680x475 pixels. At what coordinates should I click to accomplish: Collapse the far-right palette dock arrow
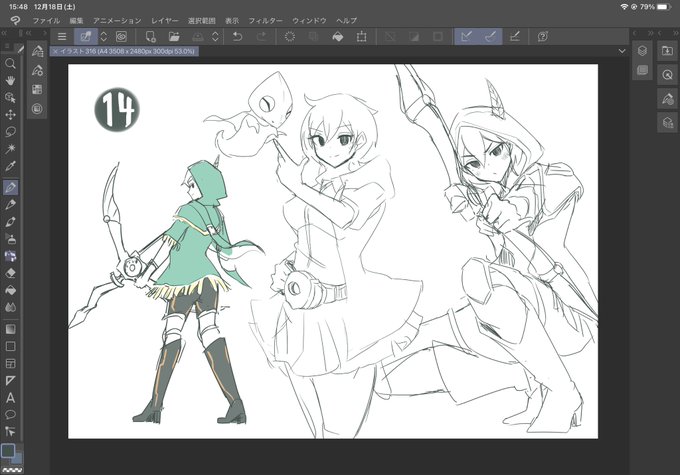675,33
